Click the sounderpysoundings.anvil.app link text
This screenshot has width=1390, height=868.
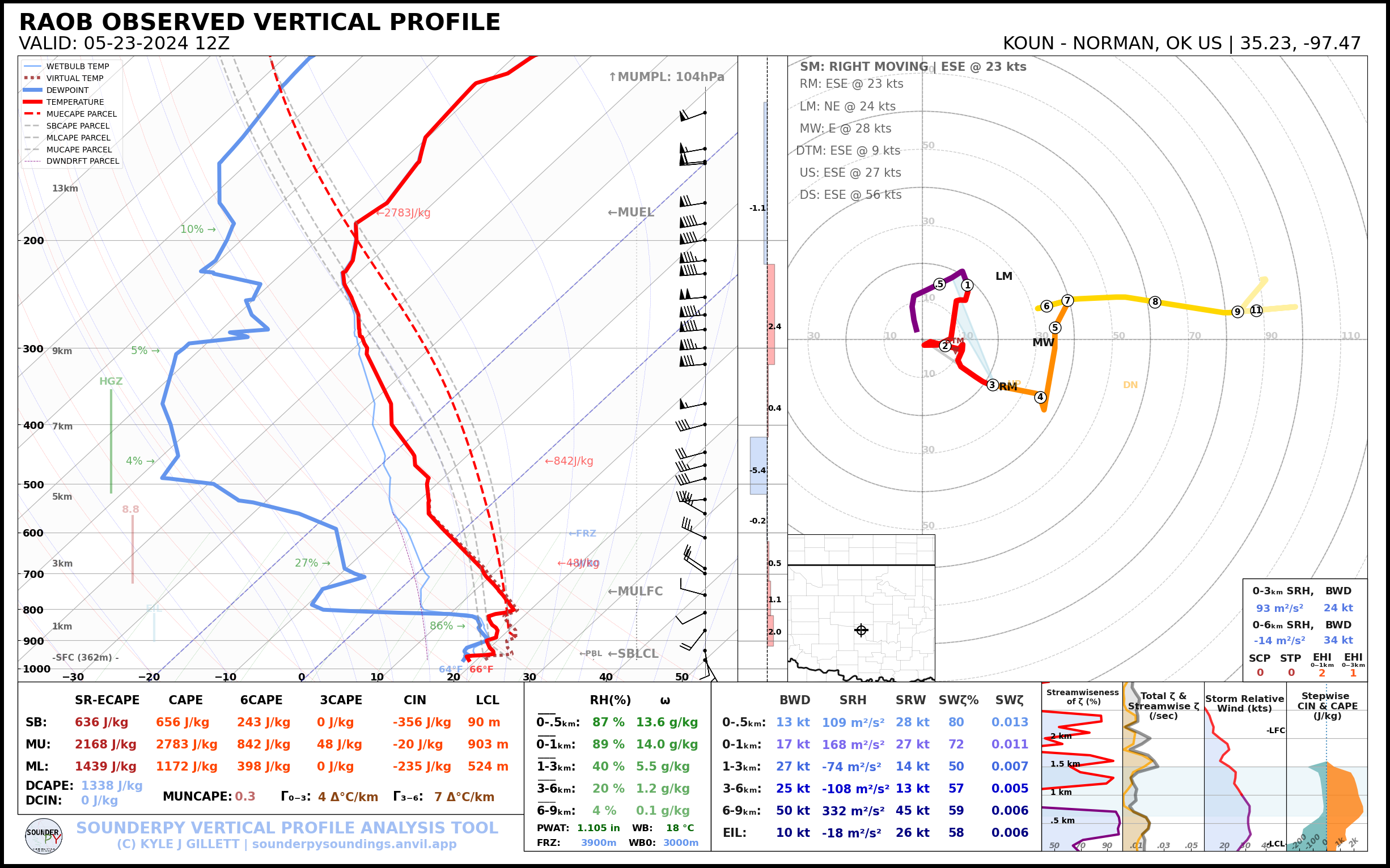(x=354, y=844)
